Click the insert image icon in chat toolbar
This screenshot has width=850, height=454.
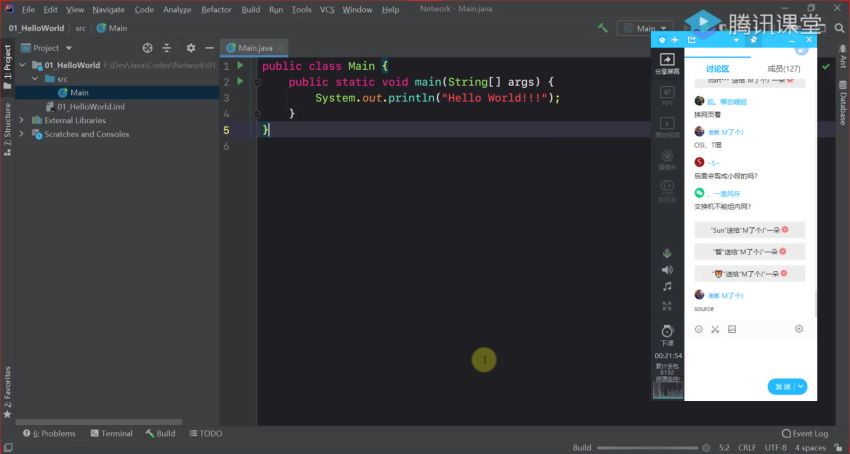point(732,329)
